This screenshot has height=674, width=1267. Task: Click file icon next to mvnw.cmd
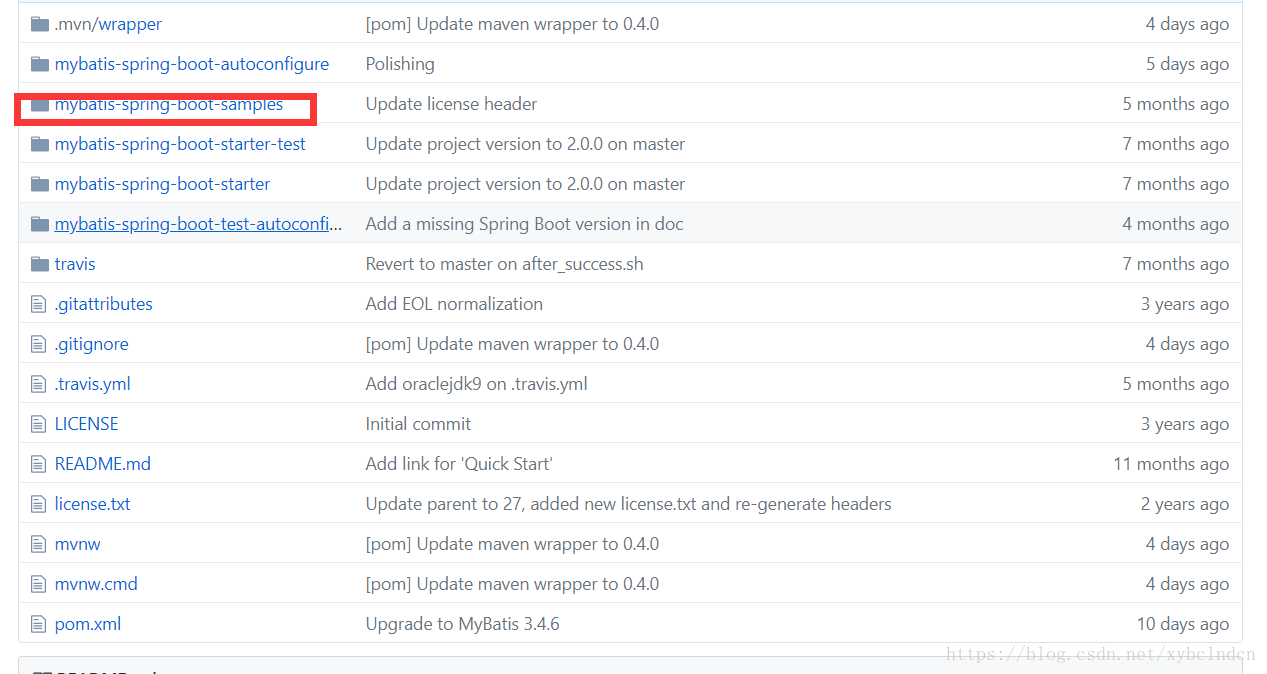[39, 584]
